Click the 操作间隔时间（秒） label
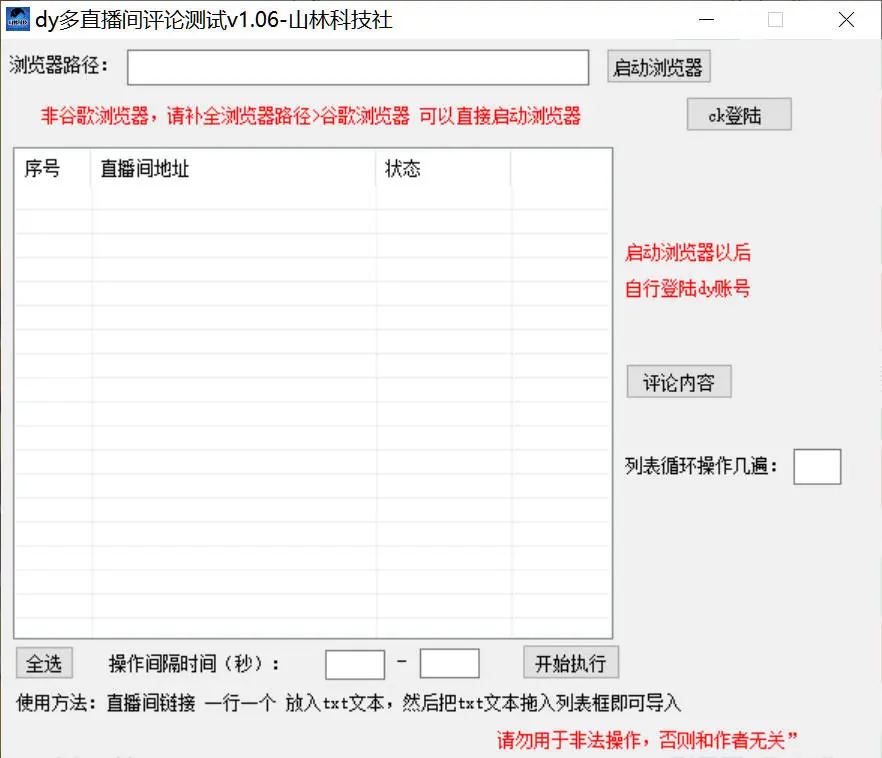Viewport: 882px width, 758px height. (x=194, y=664)
